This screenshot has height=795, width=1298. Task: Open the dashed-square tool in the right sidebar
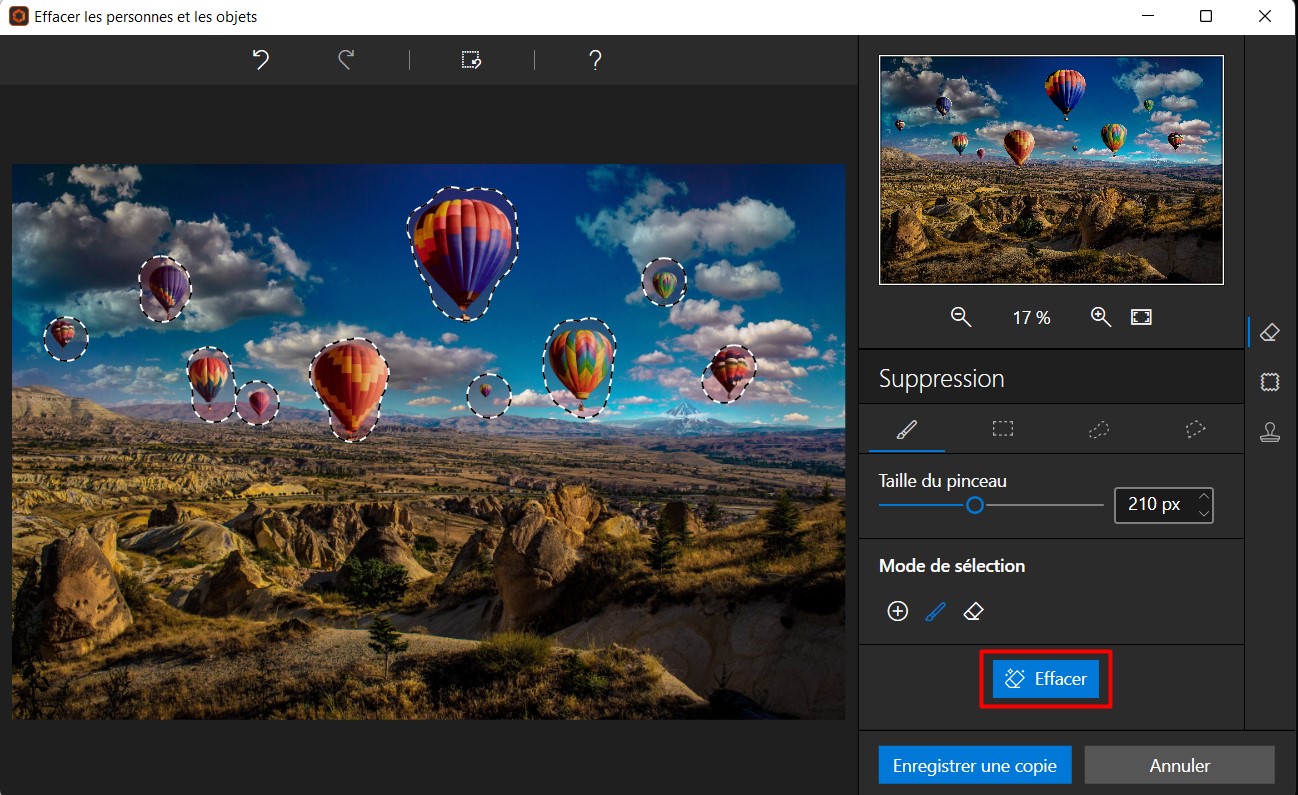point(1270,382)
